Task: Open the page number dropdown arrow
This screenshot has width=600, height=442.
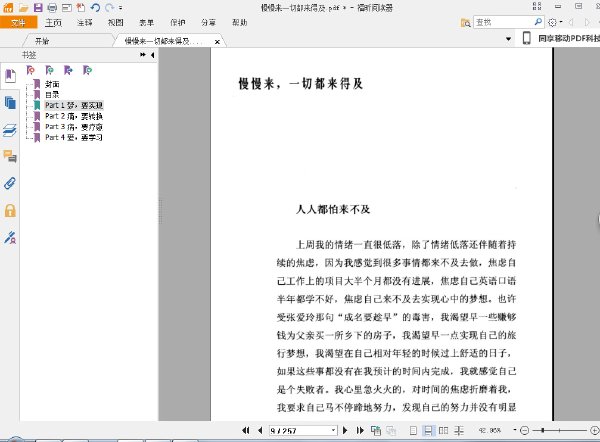Action: click(333, 430)
